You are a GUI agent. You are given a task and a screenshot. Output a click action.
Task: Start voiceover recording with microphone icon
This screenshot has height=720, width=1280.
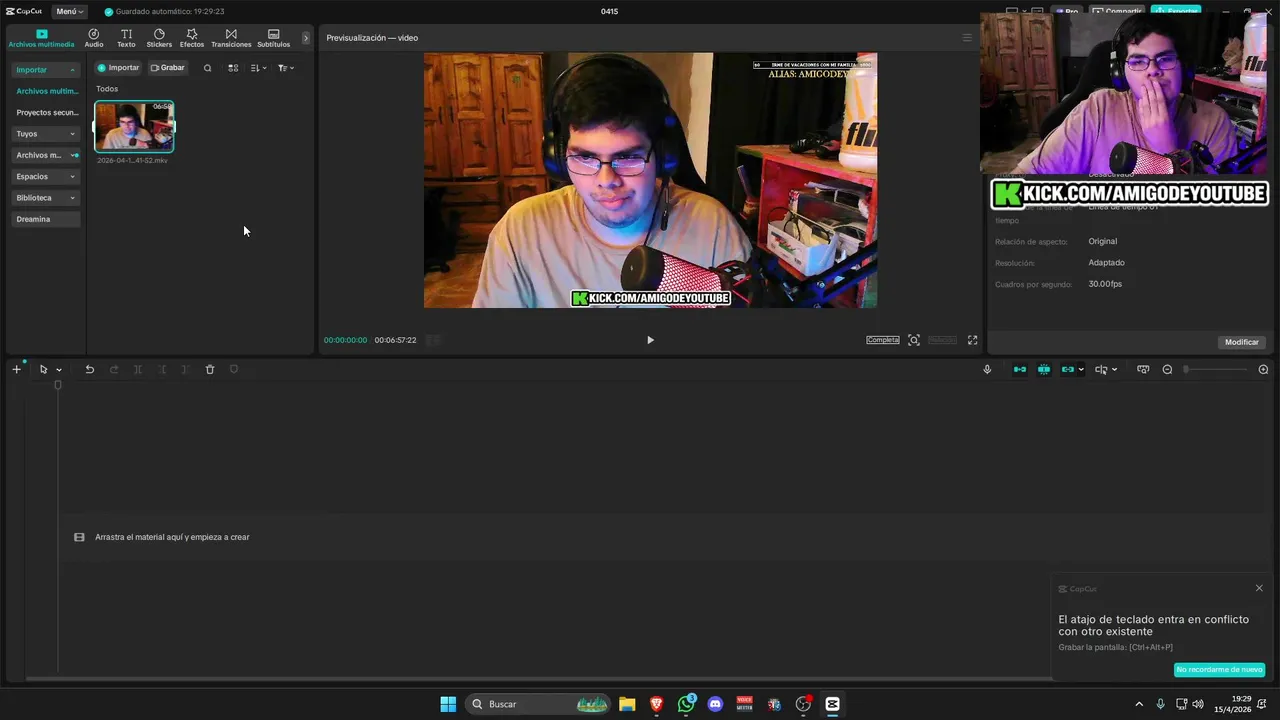pos(987,369)
